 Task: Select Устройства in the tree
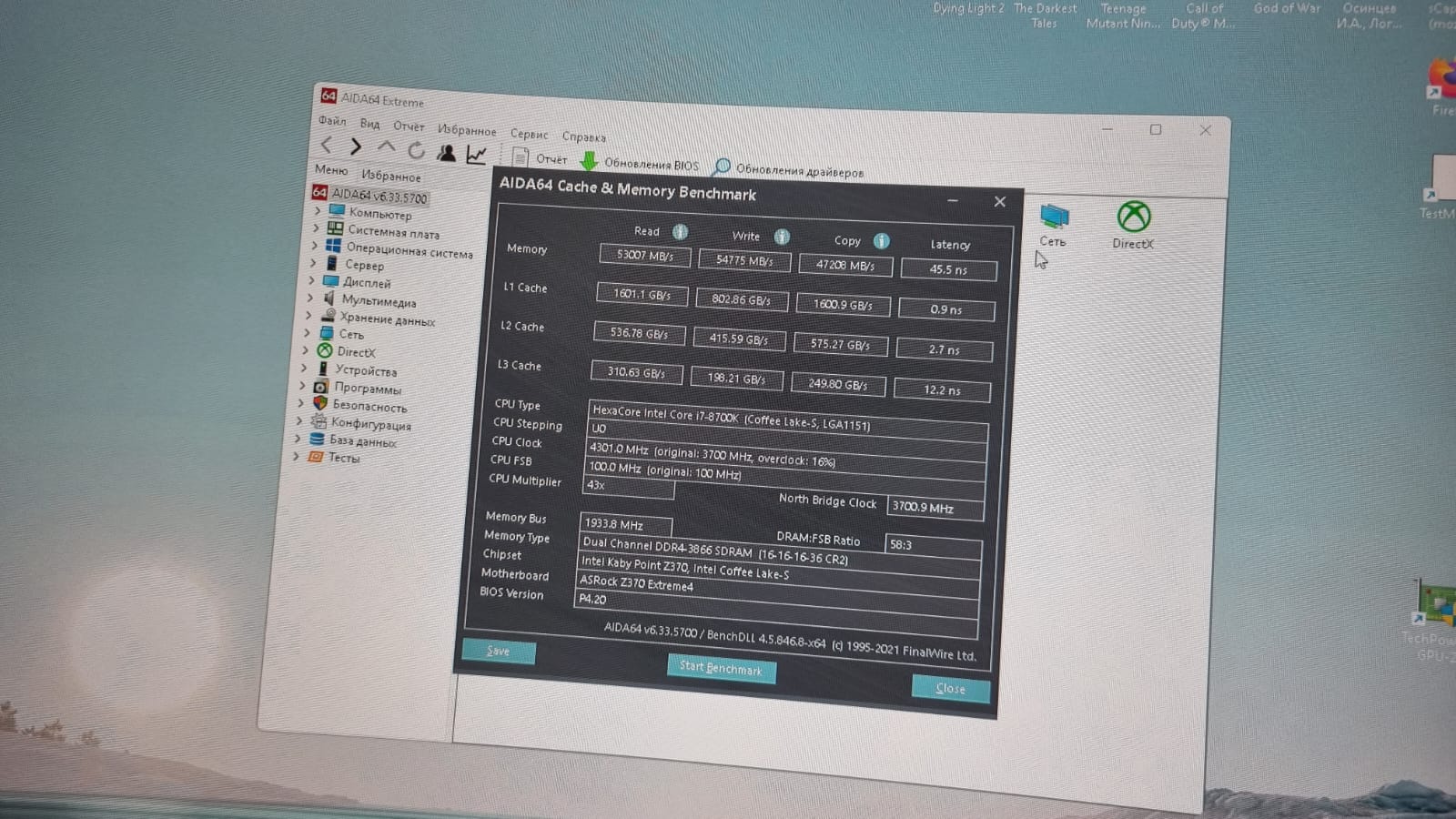point(365,370)
